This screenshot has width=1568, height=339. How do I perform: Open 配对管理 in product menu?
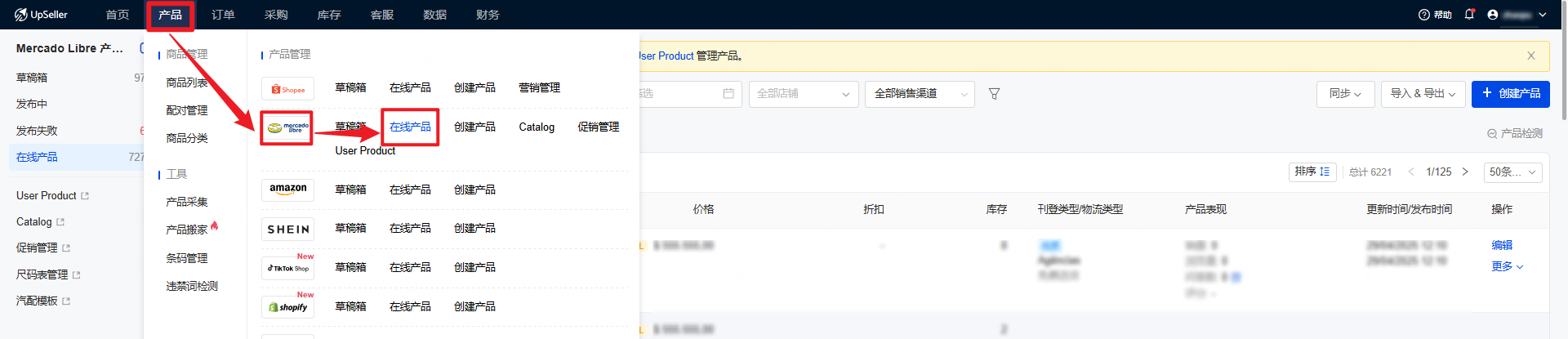(187, 111)
